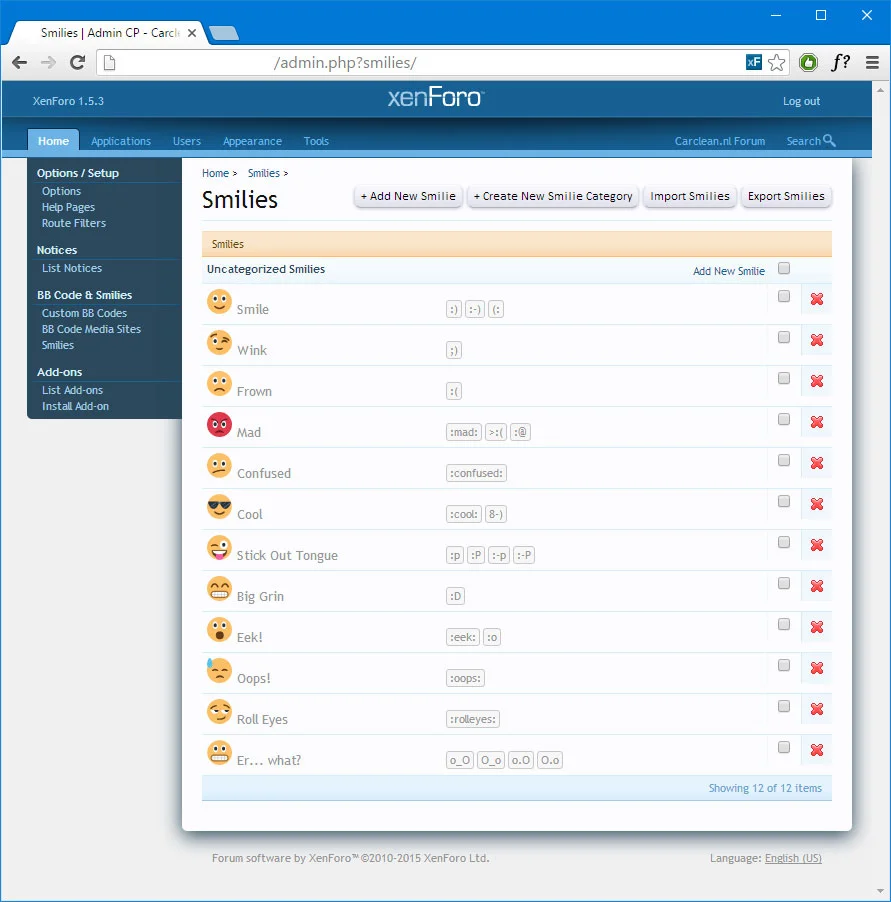Open Install Add-on in sidebar

(75, 406)
